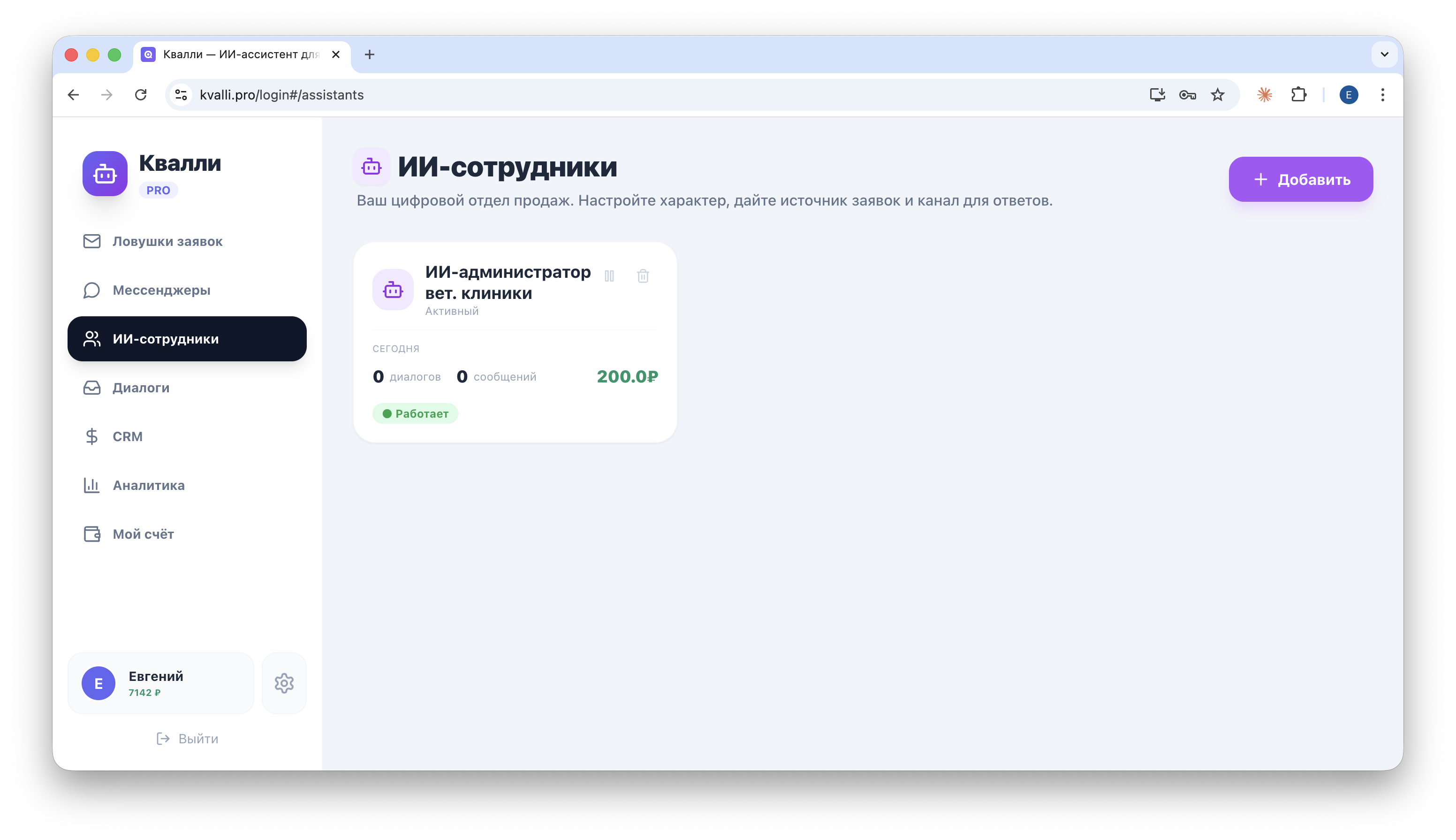The image size is (1456, 840).
Task: Click the address bar showing kvalli.pro
Action: 281,95
